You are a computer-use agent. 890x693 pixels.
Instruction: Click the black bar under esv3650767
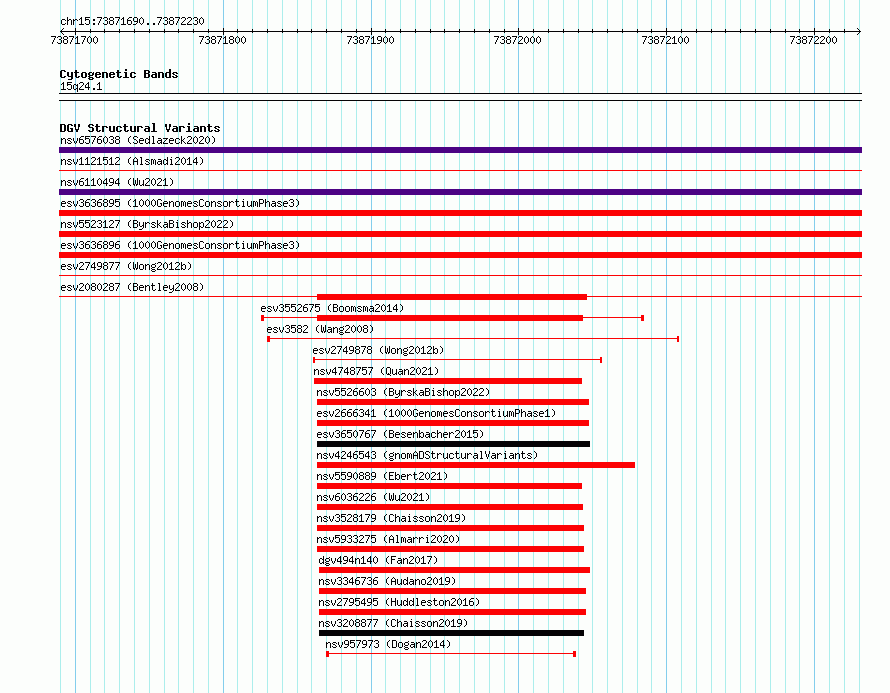pos(454,444)
